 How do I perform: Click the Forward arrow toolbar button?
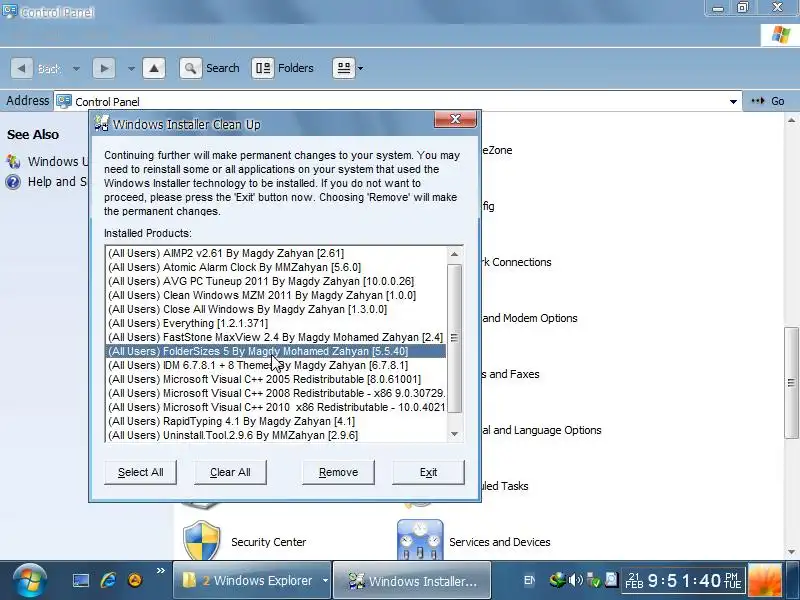pyautogui.click(x=104, y=68)
